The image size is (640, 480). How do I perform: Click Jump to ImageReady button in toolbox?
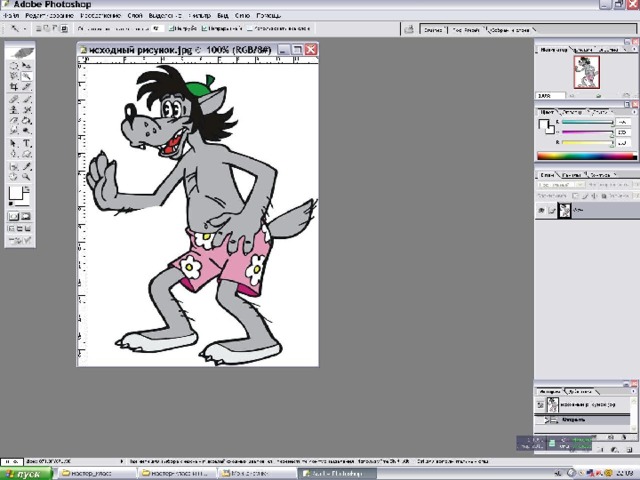(20, 241)
